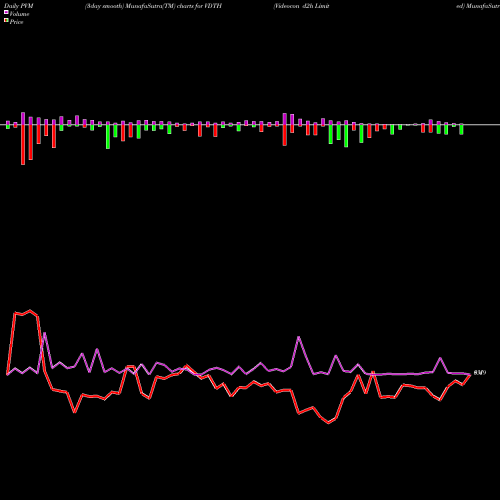
Task: Click the purple Volume legend swatch
Action: point(6,13)
